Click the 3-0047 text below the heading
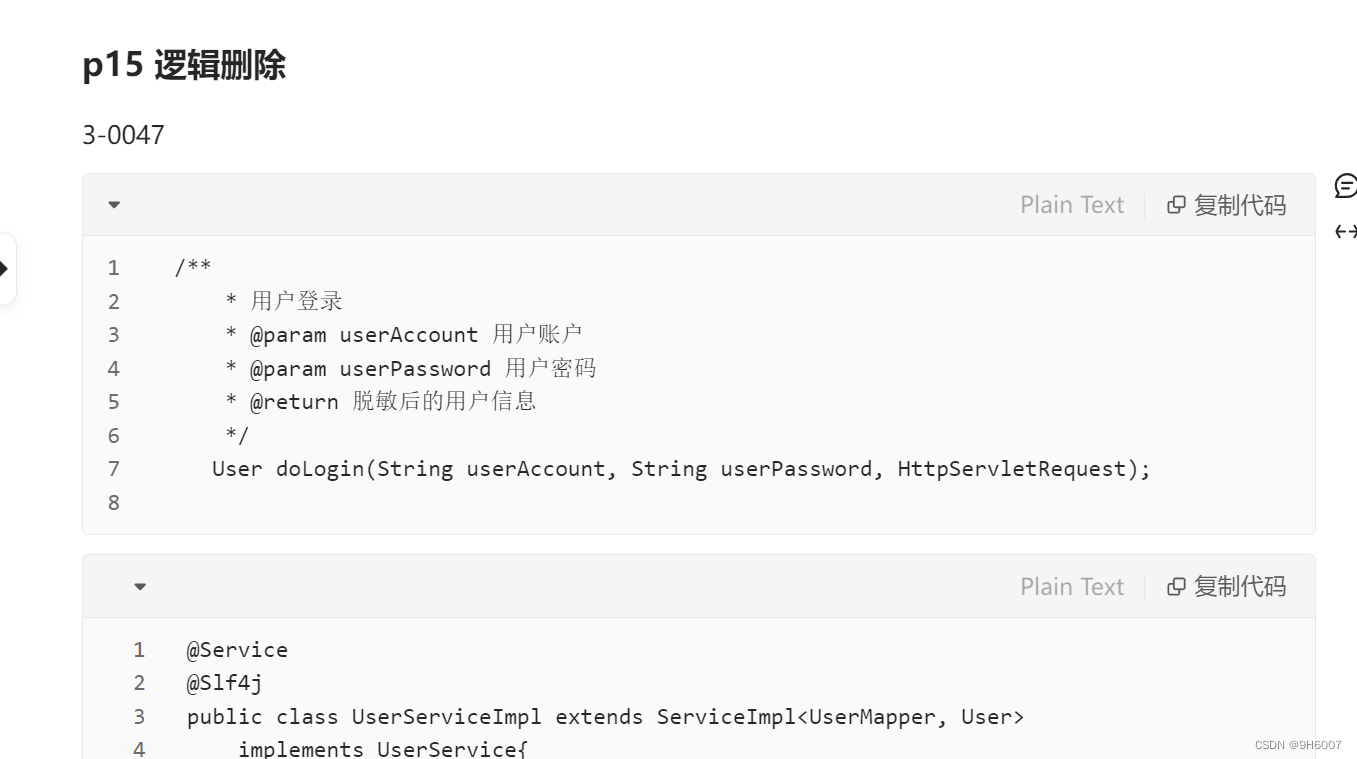 (123, 135)
